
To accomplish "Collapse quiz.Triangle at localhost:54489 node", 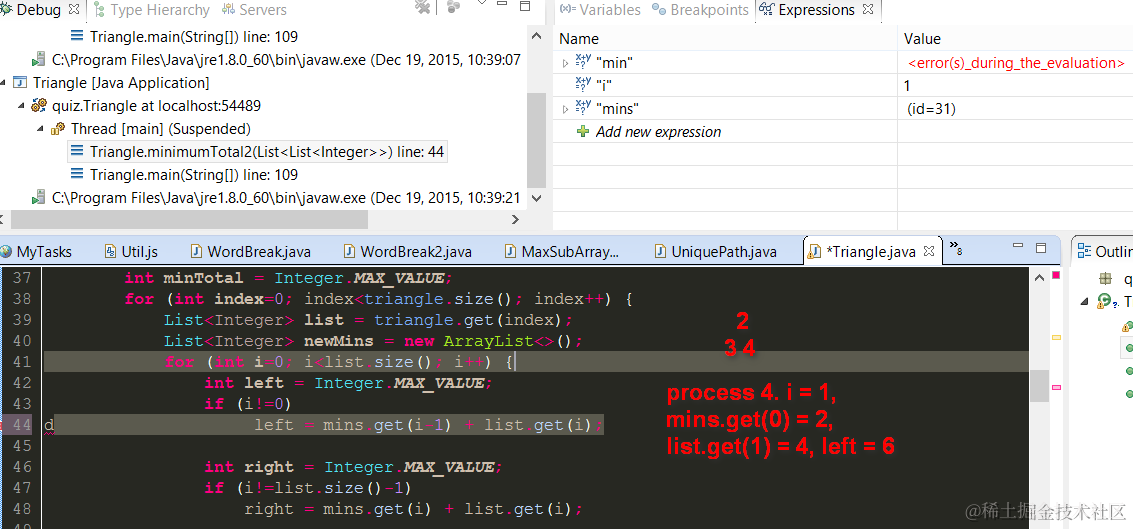I will [x=22, y=106].
